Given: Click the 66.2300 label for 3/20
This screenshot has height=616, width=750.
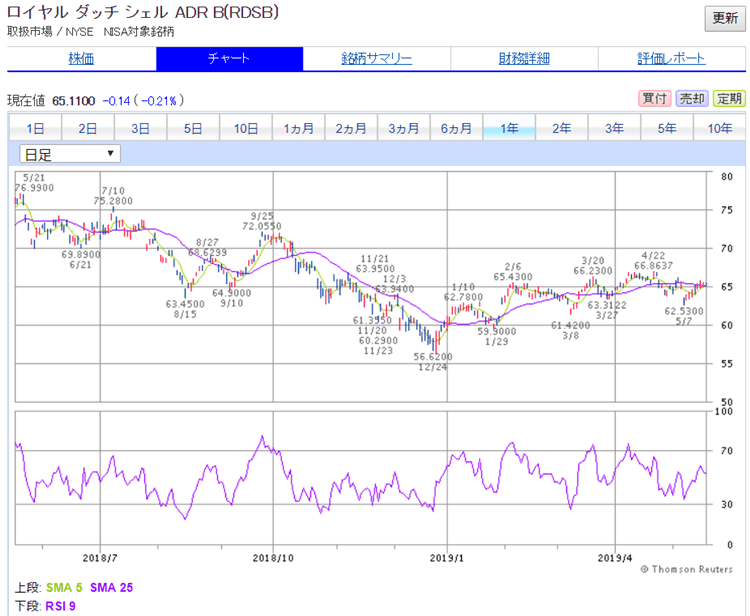Looking at the screenshot, I should [593, 271].
